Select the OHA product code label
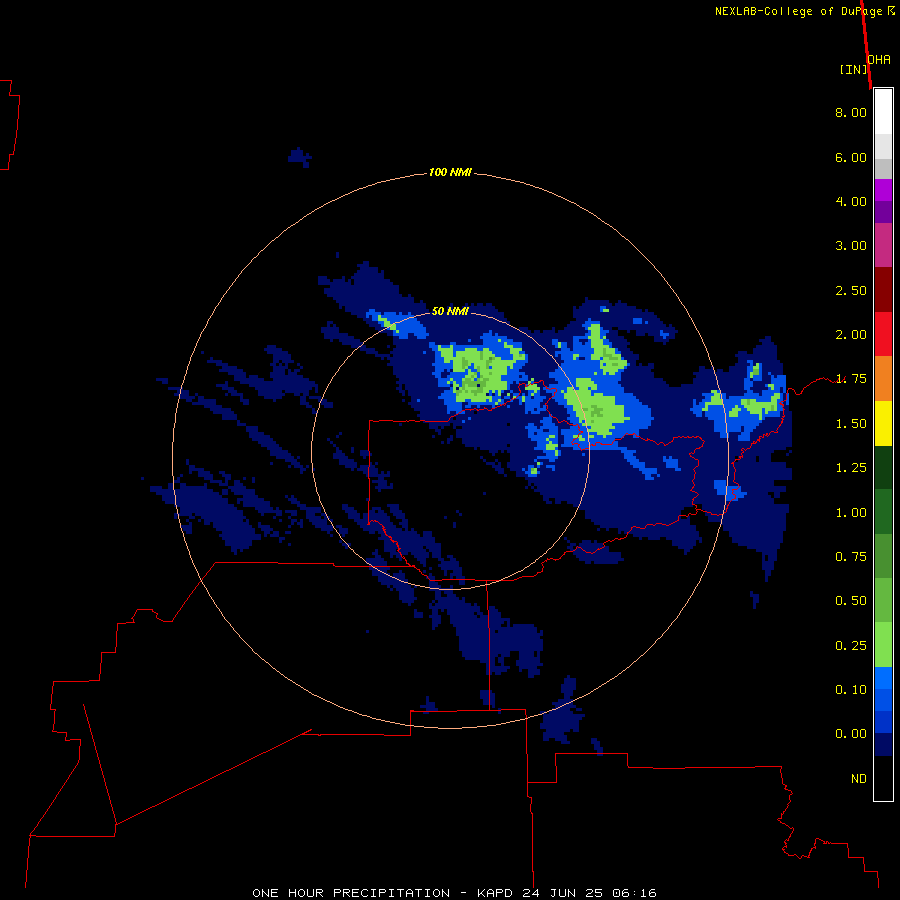 tap(879, 60)
